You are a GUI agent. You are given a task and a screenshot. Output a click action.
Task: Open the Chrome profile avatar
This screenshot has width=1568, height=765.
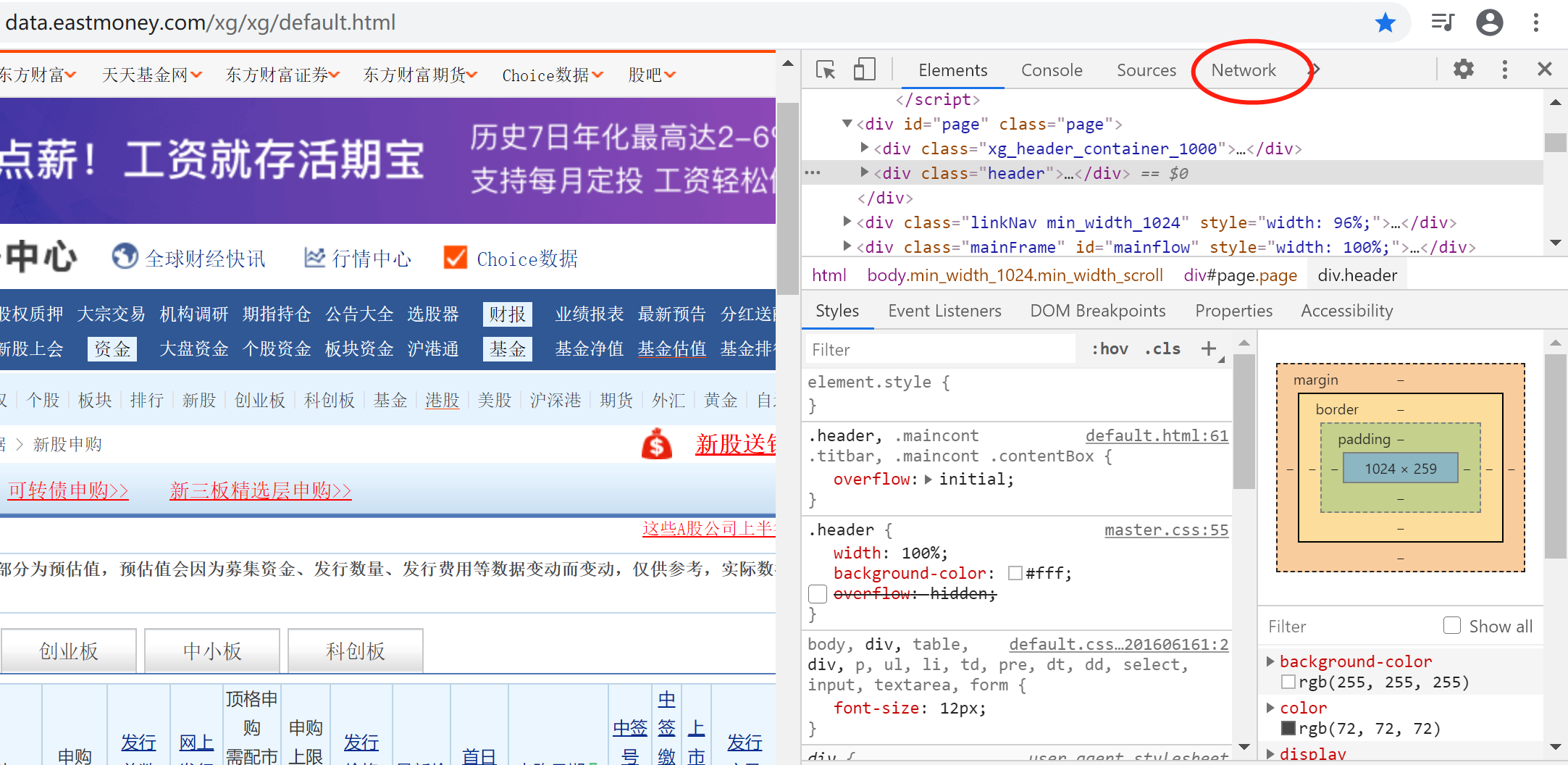(1490, 22)
